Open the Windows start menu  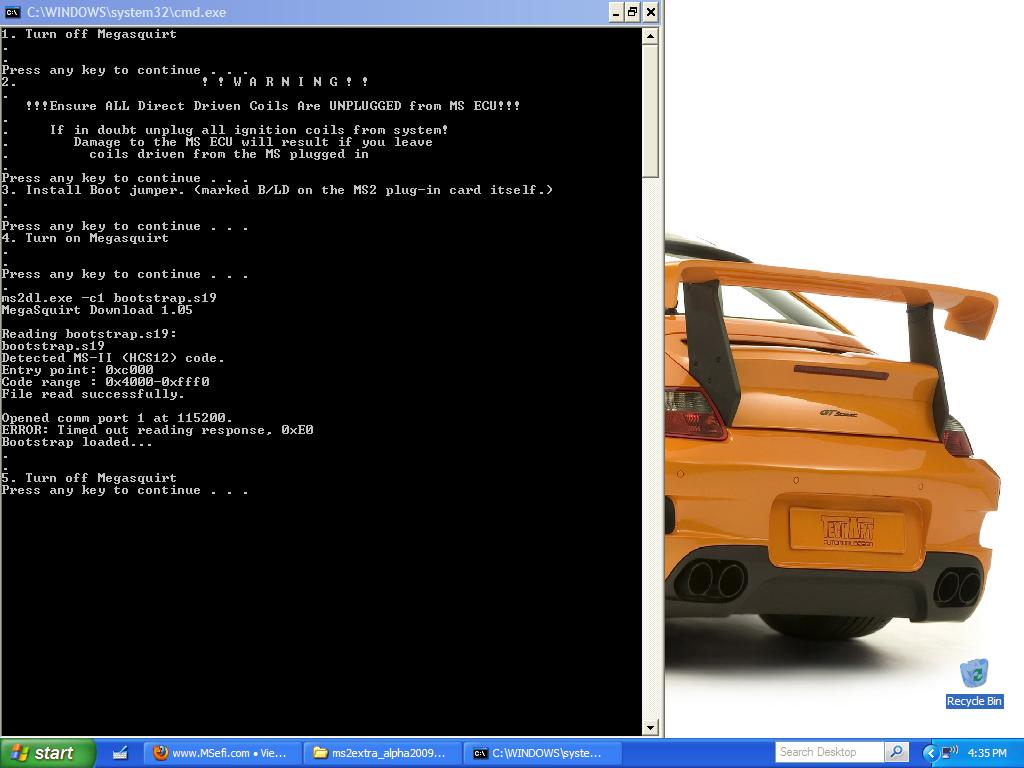[47, 753]
